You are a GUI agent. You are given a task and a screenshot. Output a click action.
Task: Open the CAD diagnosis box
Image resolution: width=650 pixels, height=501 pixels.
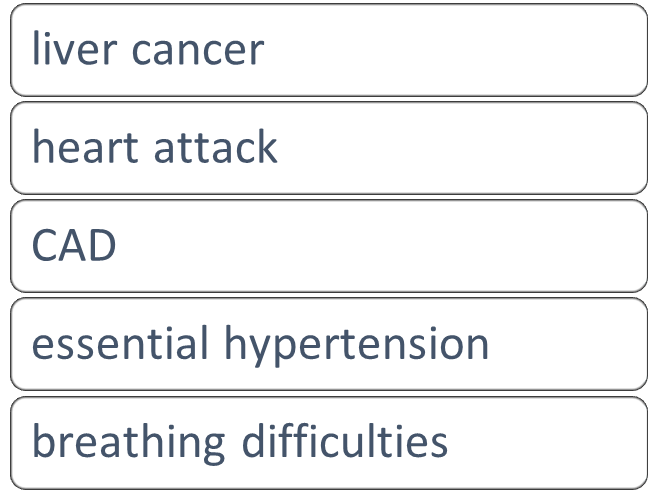pyautogui.click(x=328, y=246)
